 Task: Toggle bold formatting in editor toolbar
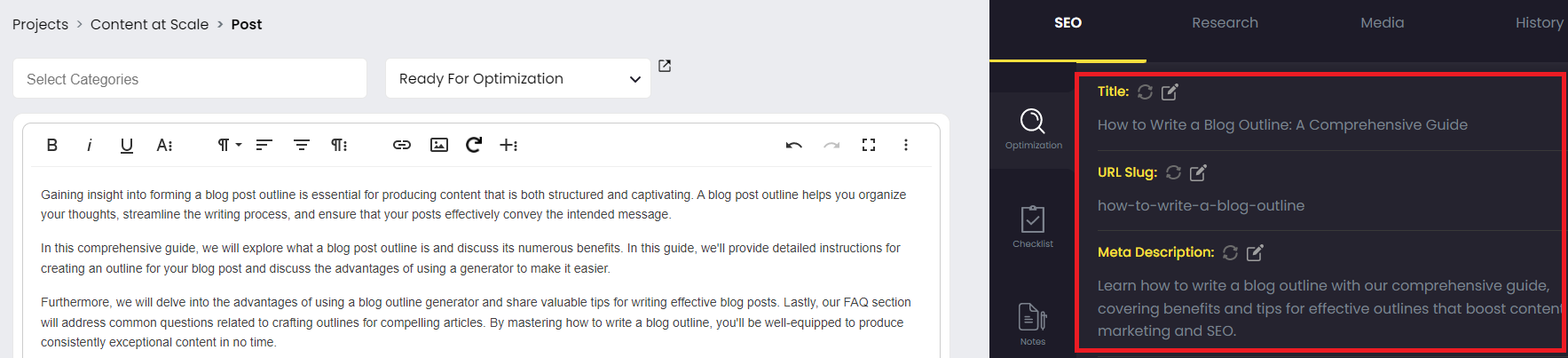click(x=52, y=145)
